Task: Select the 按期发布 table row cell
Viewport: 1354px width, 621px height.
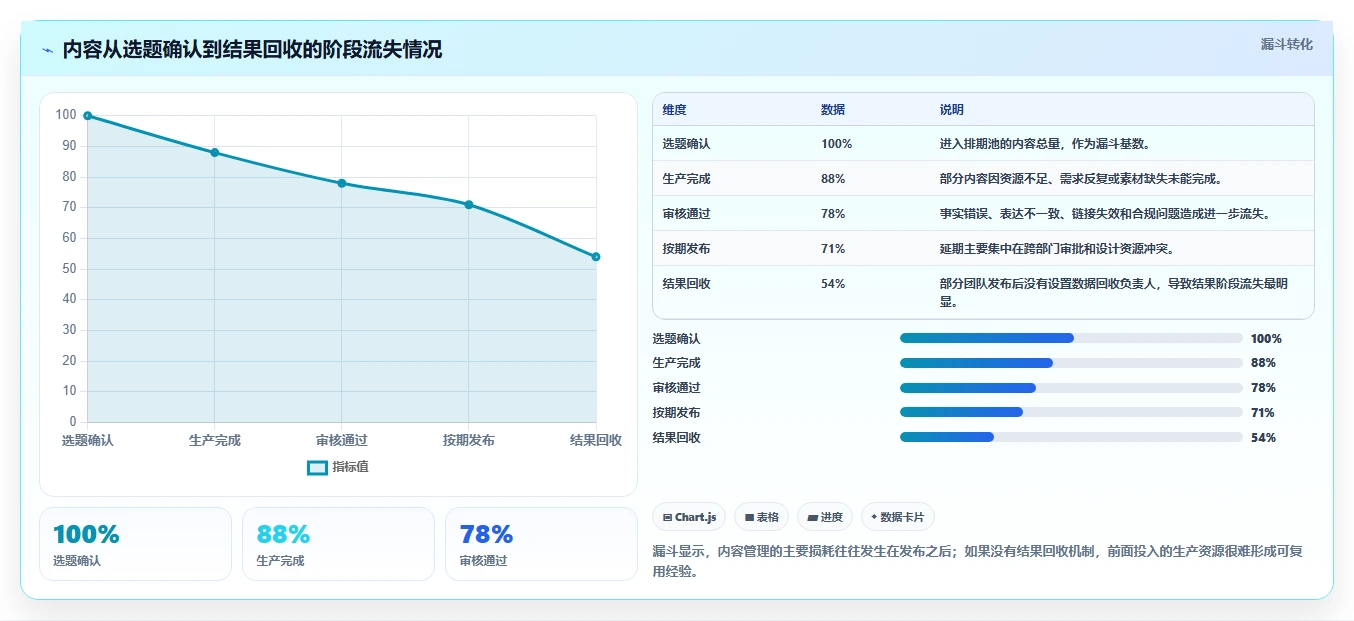Action: click(x=686, y=249)
